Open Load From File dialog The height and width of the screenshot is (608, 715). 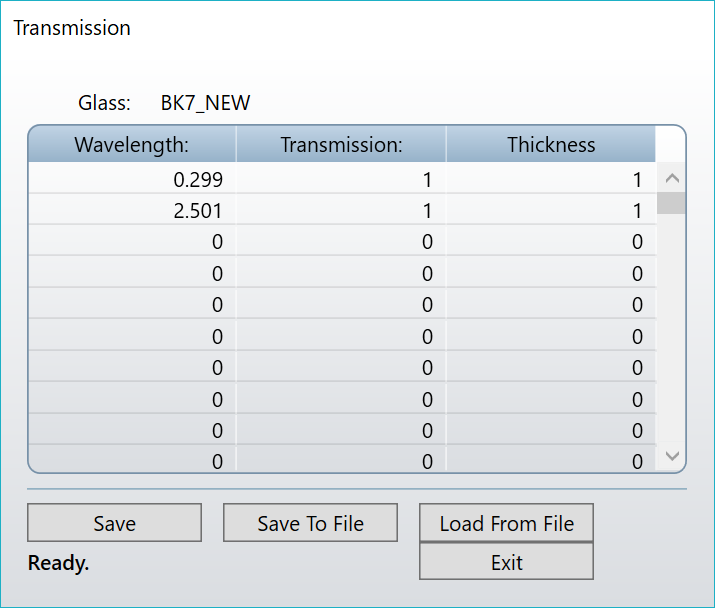coord(507,523)
